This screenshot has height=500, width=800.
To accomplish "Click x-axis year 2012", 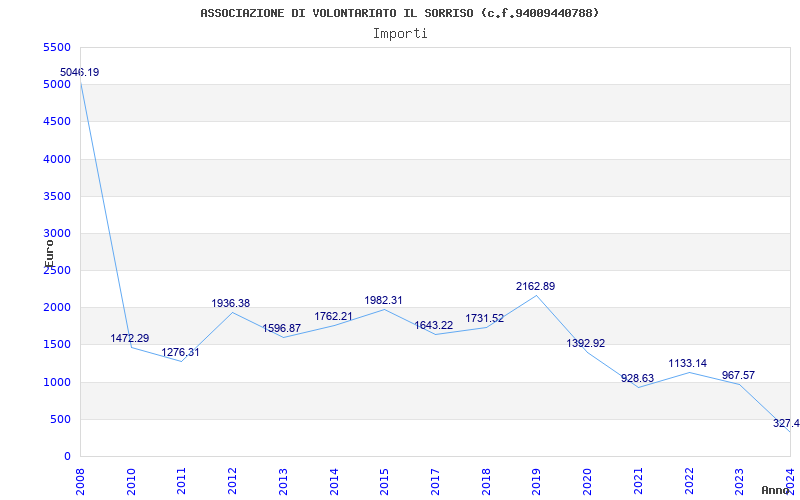I will (232, 481).
